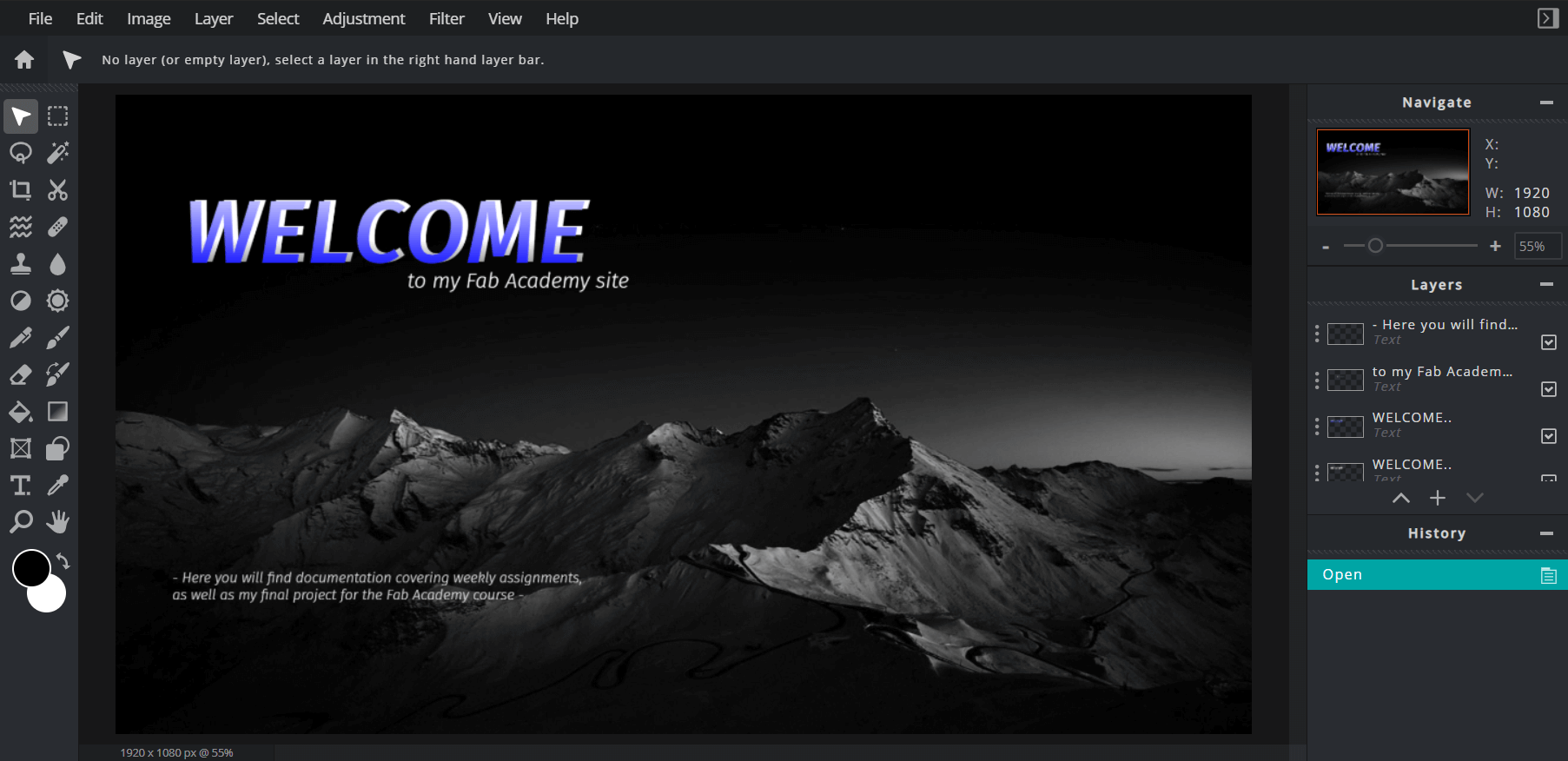Open the Edit menu

89,18
